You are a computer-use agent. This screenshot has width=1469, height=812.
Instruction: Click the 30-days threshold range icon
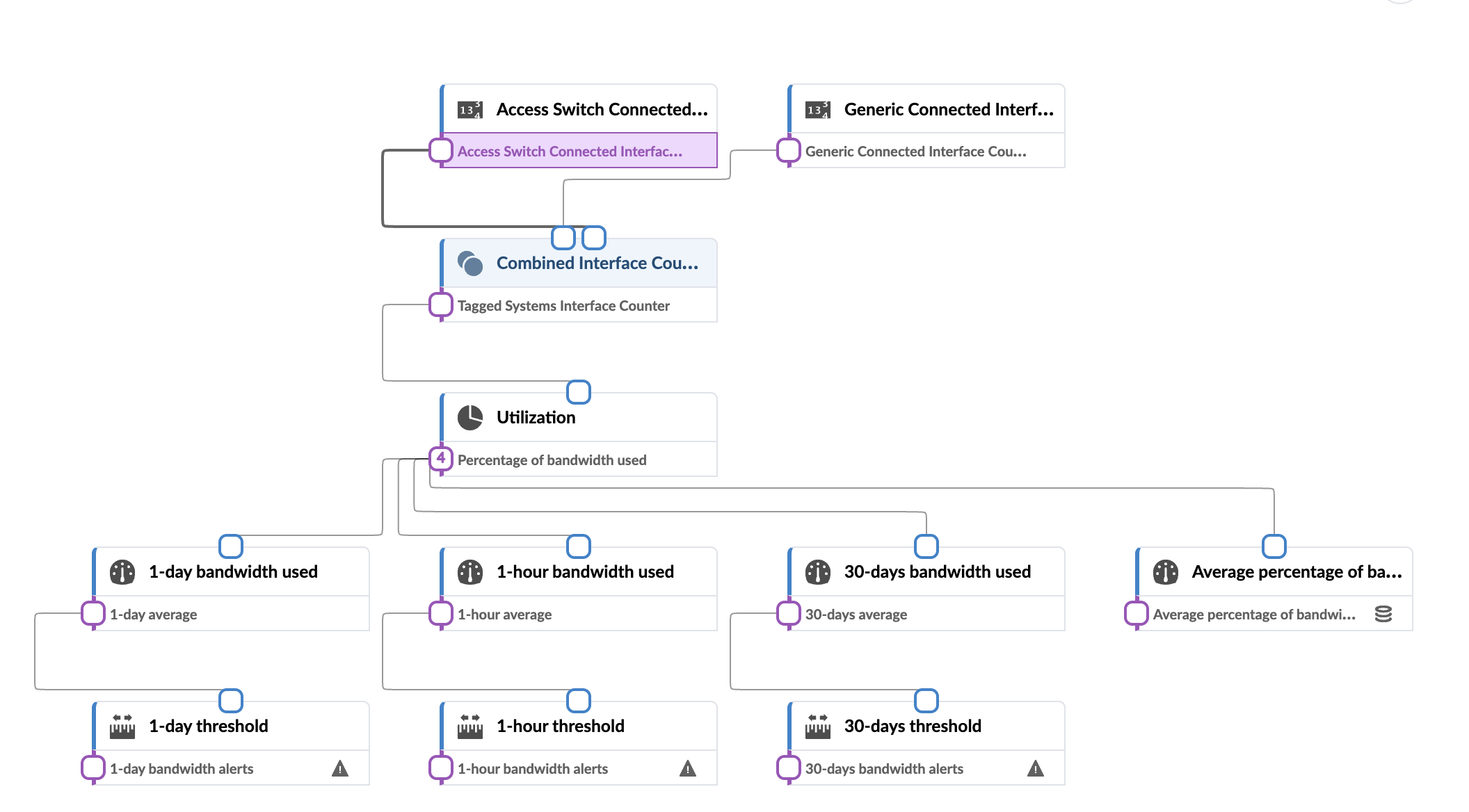(818, 726)
